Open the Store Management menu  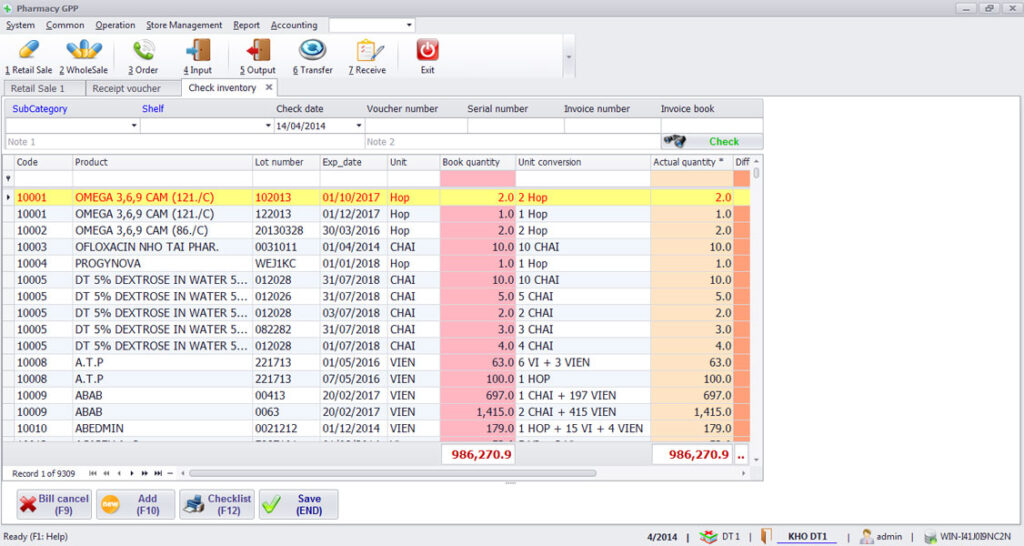[184, 25]
